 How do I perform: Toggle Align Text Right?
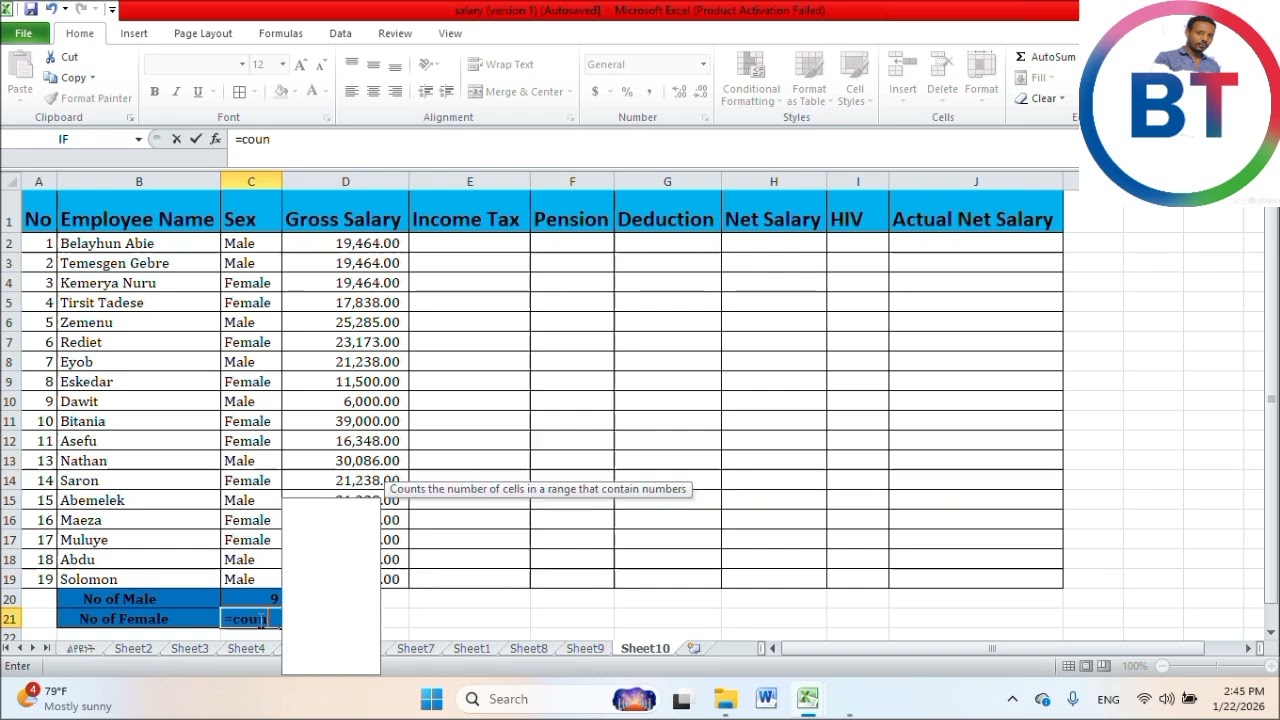(x=395, y=92)
